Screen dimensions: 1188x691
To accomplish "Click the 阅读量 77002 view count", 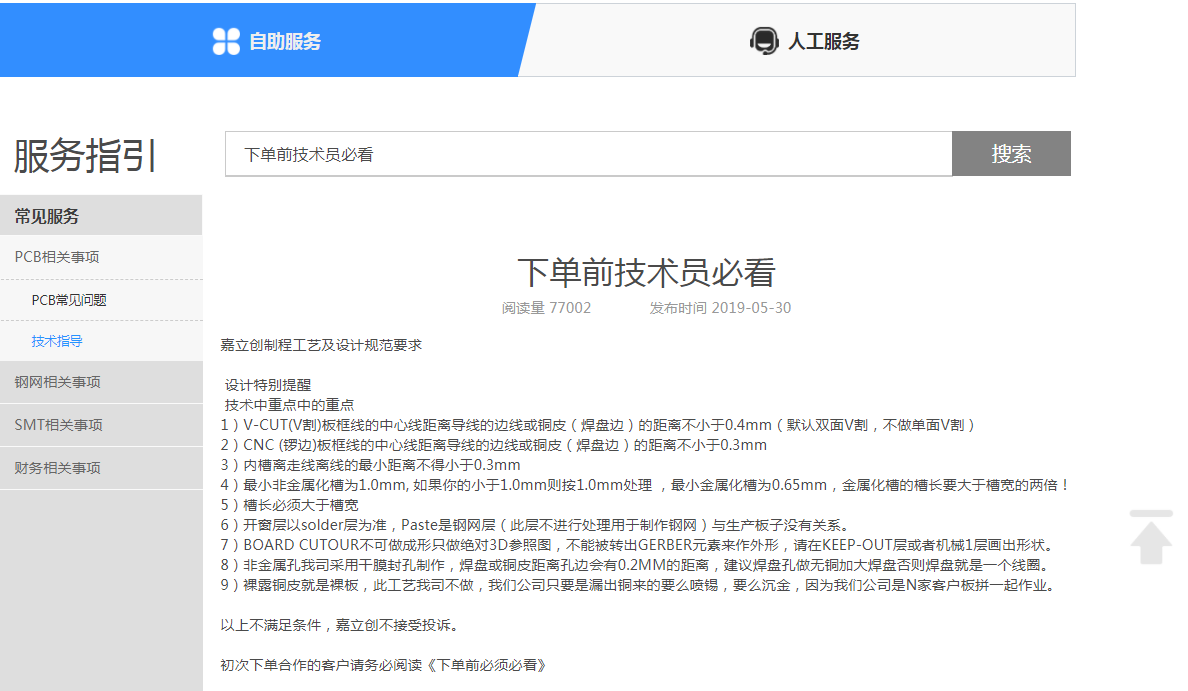I will (x=546, y=308).
